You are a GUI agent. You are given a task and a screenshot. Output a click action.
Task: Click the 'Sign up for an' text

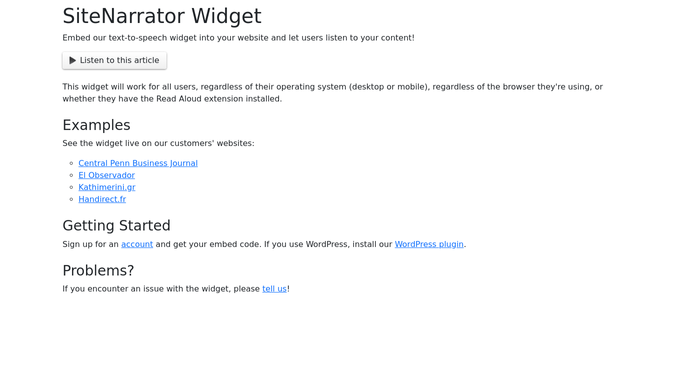pos(91,244)
